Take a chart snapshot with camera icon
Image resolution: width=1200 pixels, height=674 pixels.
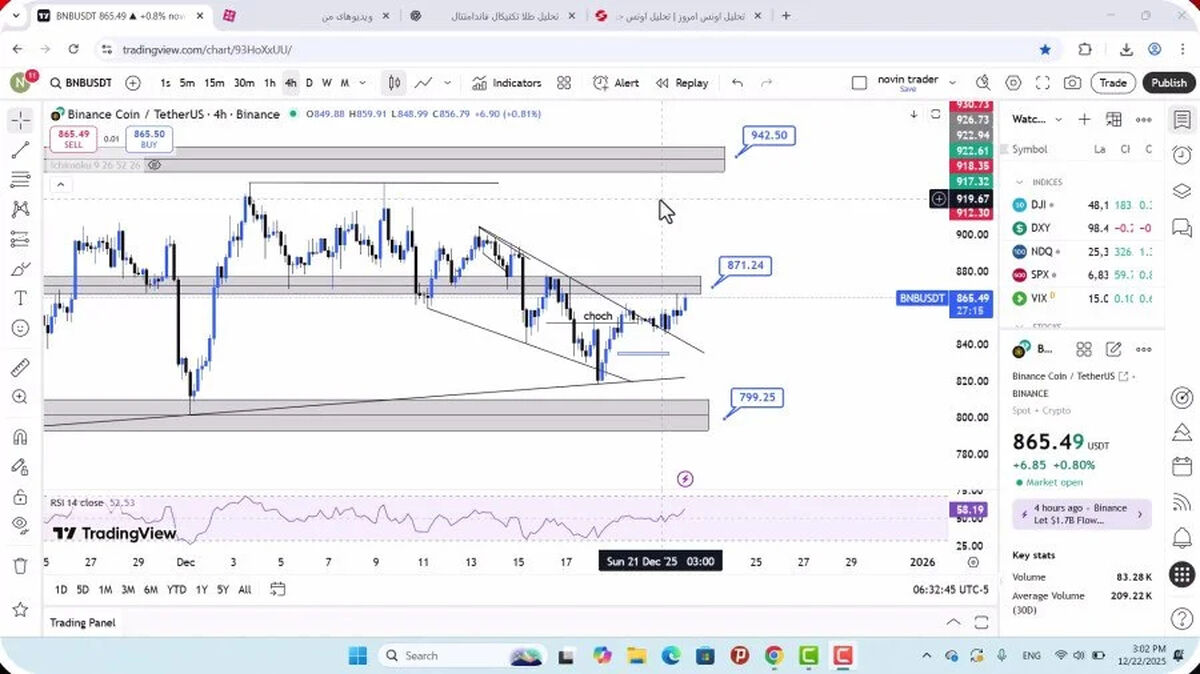click(1072, 83)
